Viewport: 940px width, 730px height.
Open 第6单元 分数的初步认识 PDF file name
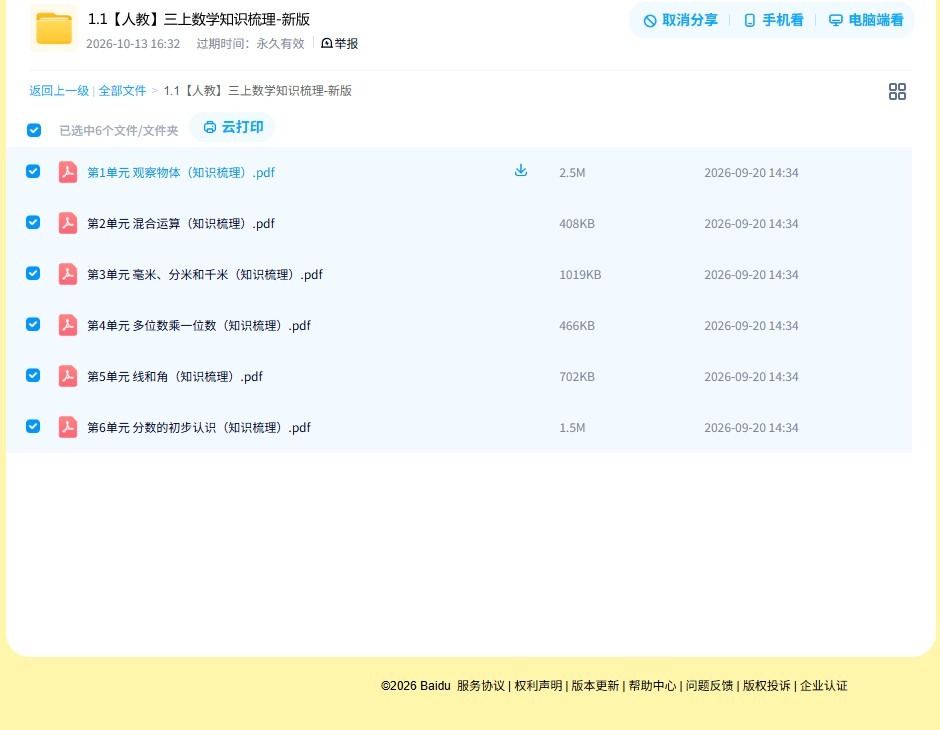(199, 427)
